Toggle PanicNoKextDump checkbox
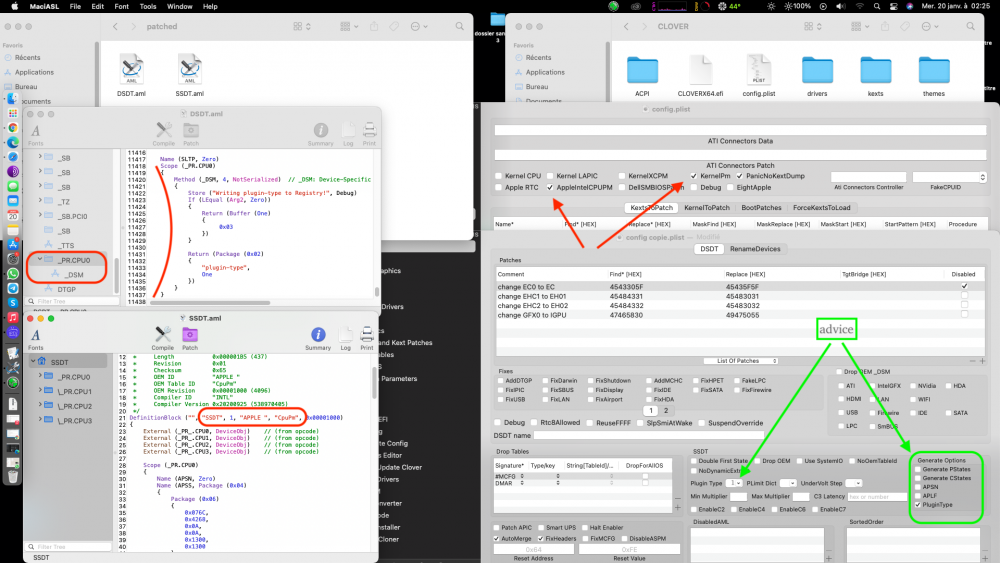 739,176
